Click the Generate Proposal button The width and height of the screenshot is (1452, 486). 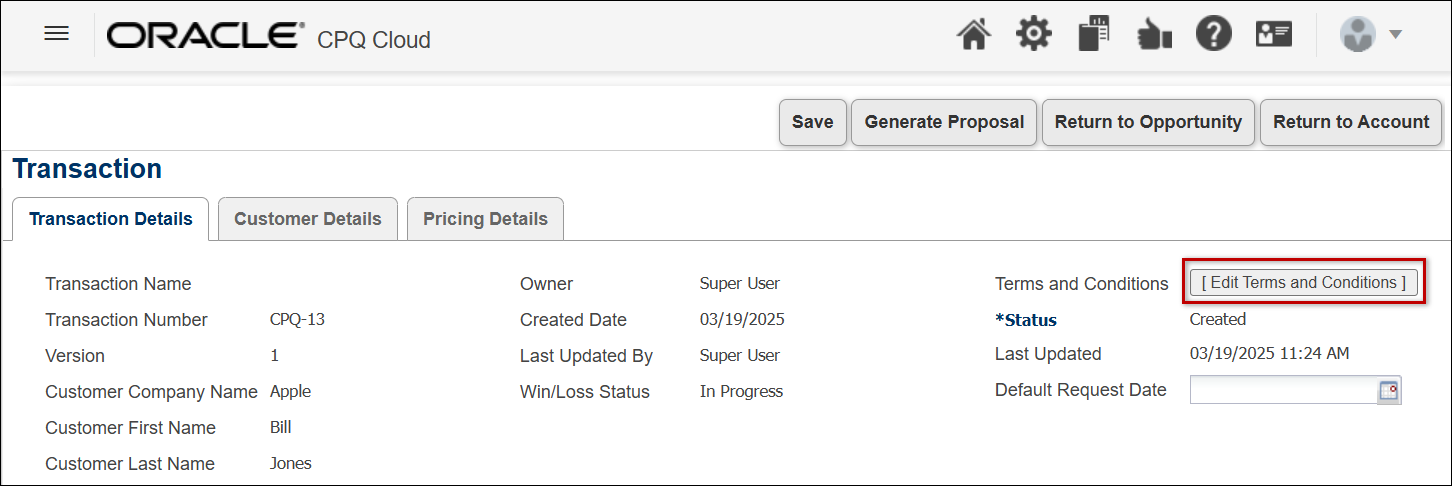pyautogui.click(x=944, y=122)
